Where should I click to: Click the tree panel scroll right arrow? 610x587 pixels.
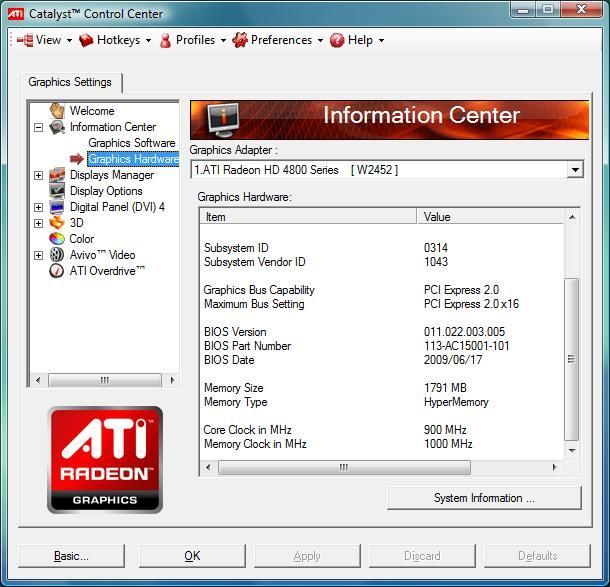tap(172, 380)
